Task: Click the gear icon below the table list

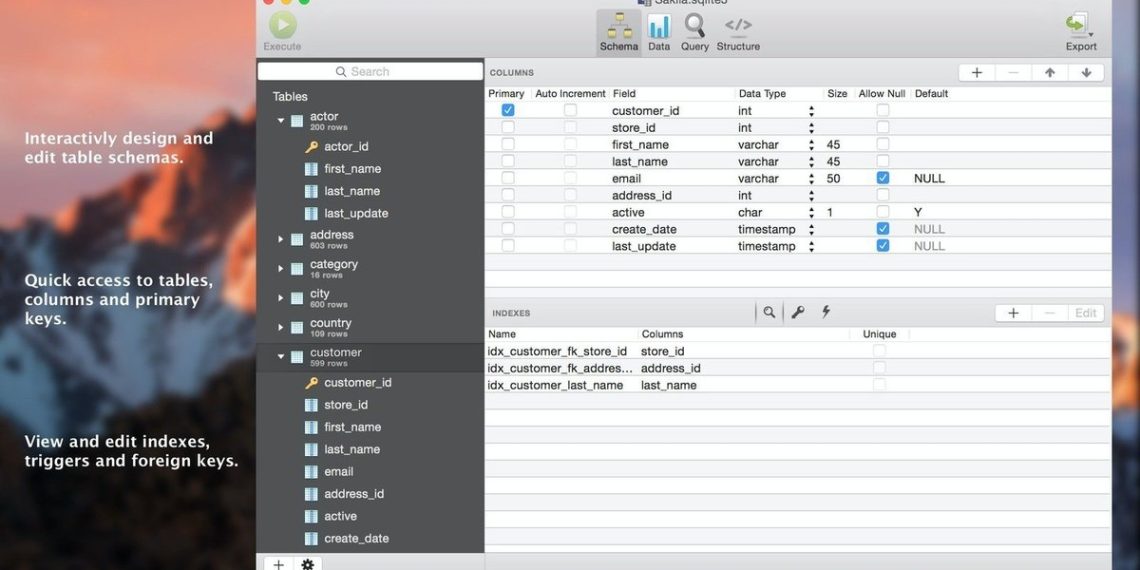Action: tap(307, 564)
